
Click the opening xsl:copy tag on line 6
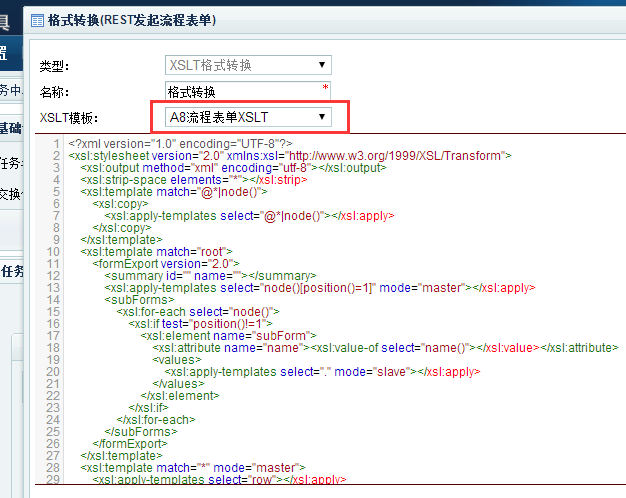point(120,204)
